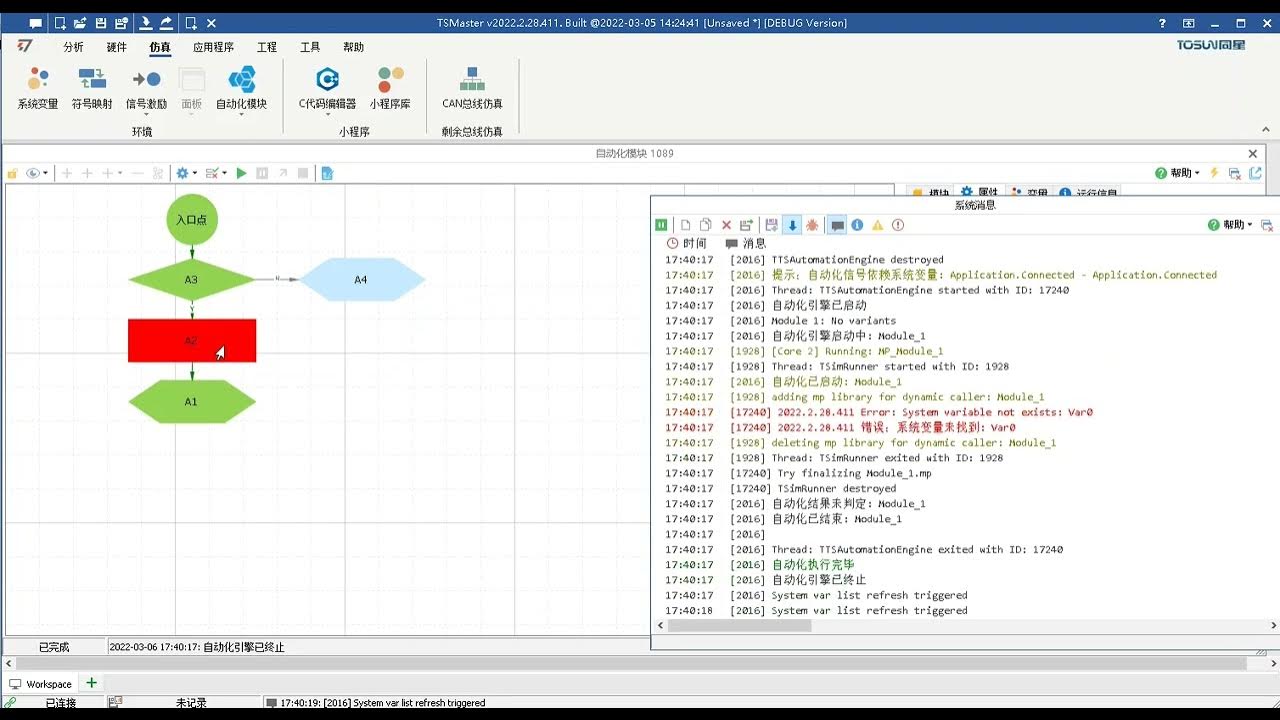The height and width of the screenshot is (720, 1280).
Task: Open the 分析 ribbon tab
Action: [x=73, y=47]
